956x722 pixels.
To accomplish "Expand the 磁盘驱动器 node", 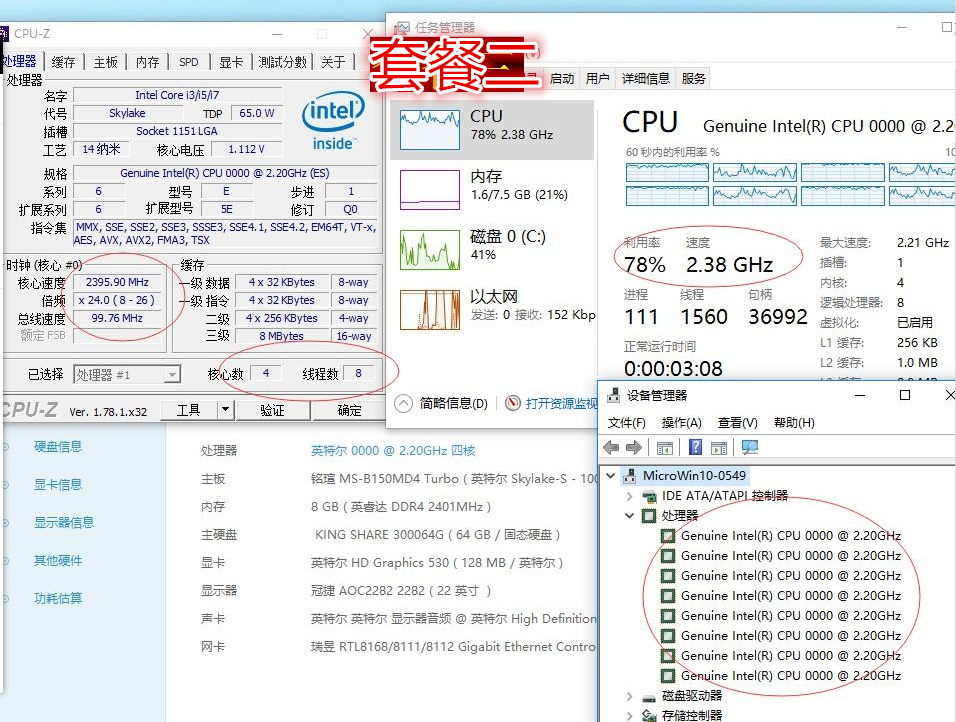I will click(x=630, y=696).
